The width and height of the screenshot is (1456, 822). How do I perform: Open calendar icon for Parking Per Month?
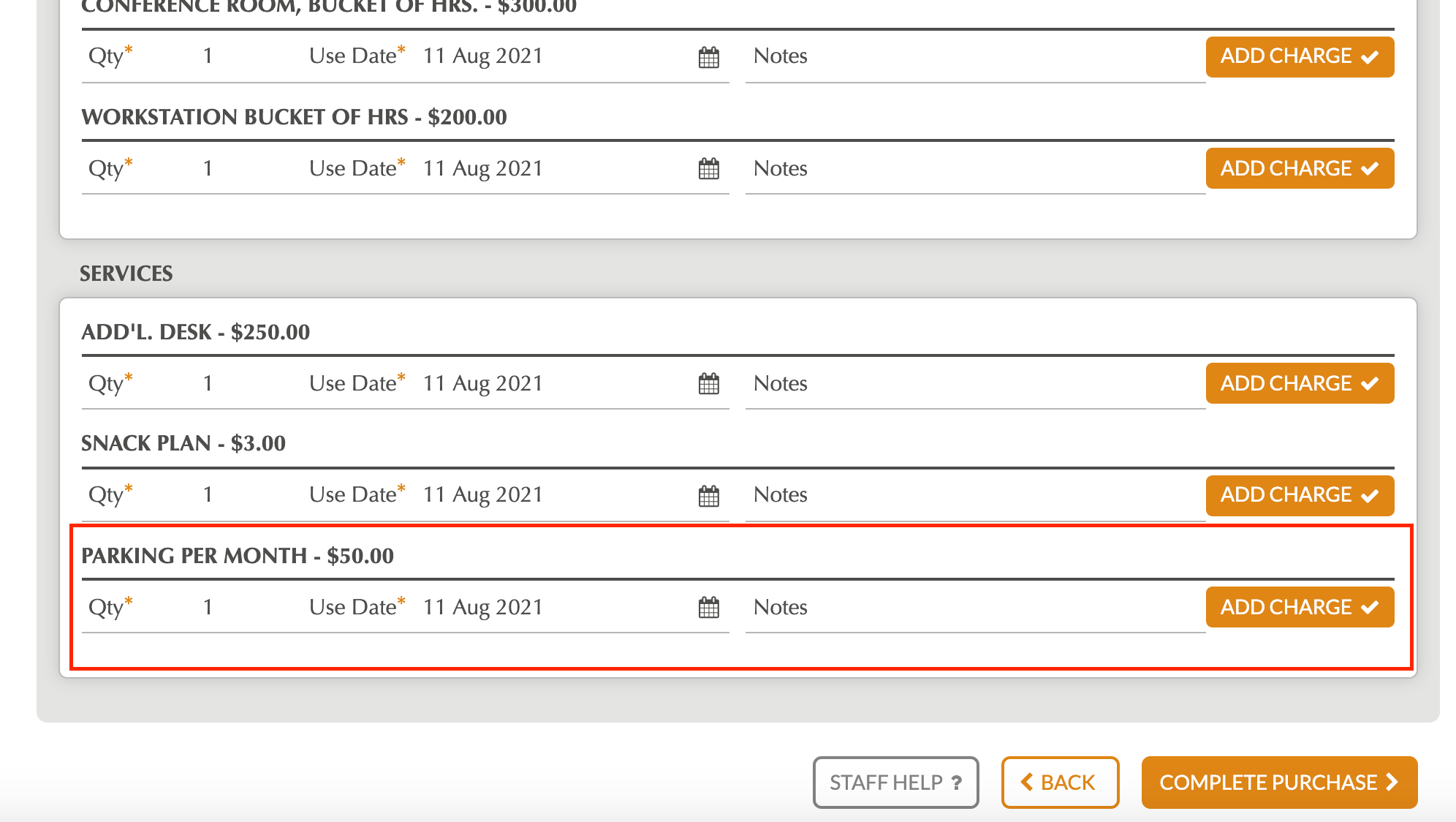pyautogui.click(x=708, y=608)
